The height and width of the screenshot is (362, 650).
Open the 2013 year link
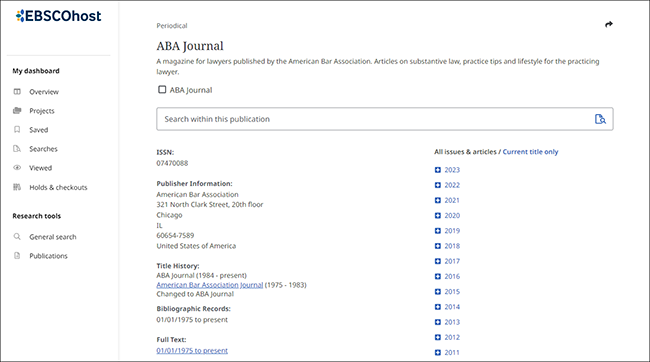452,322
